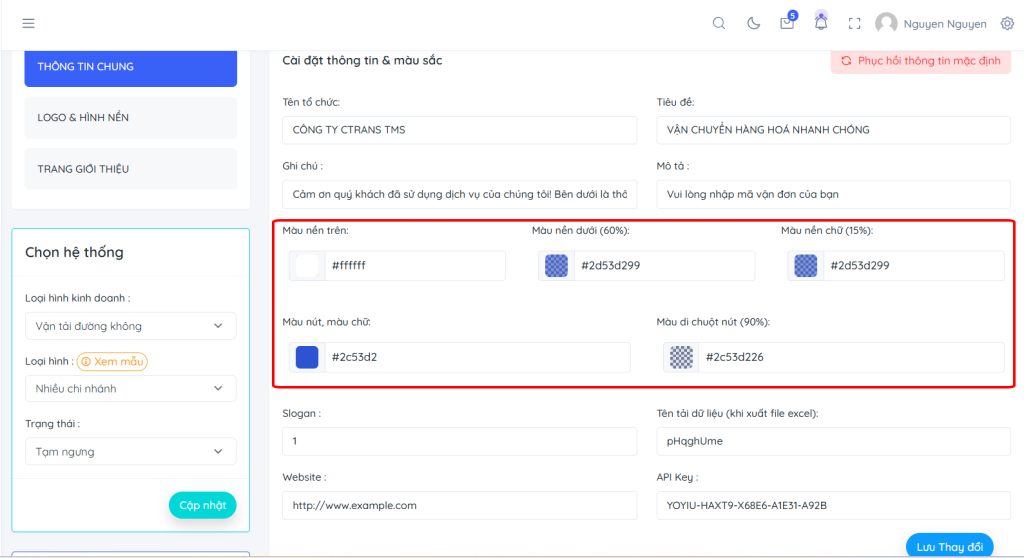Open the Nhiều chi nhánh dropdown
1024x558 pixels.
coord(130,388)
